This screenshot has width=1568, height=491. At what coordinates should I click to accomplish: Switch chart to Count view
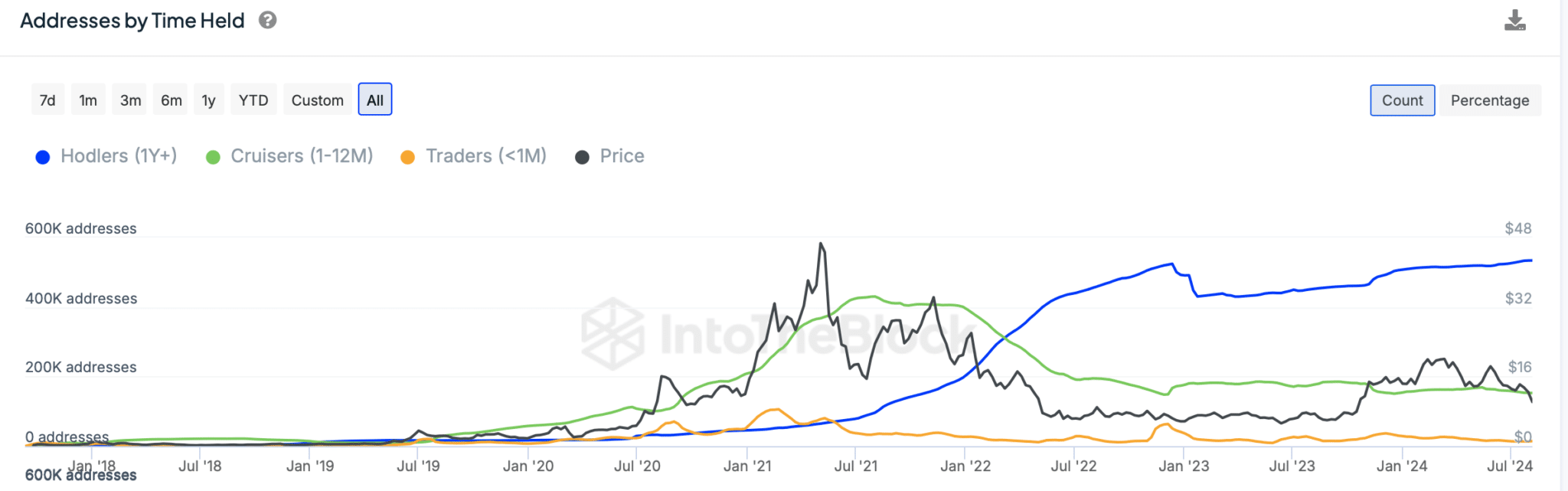(1402, 100)
